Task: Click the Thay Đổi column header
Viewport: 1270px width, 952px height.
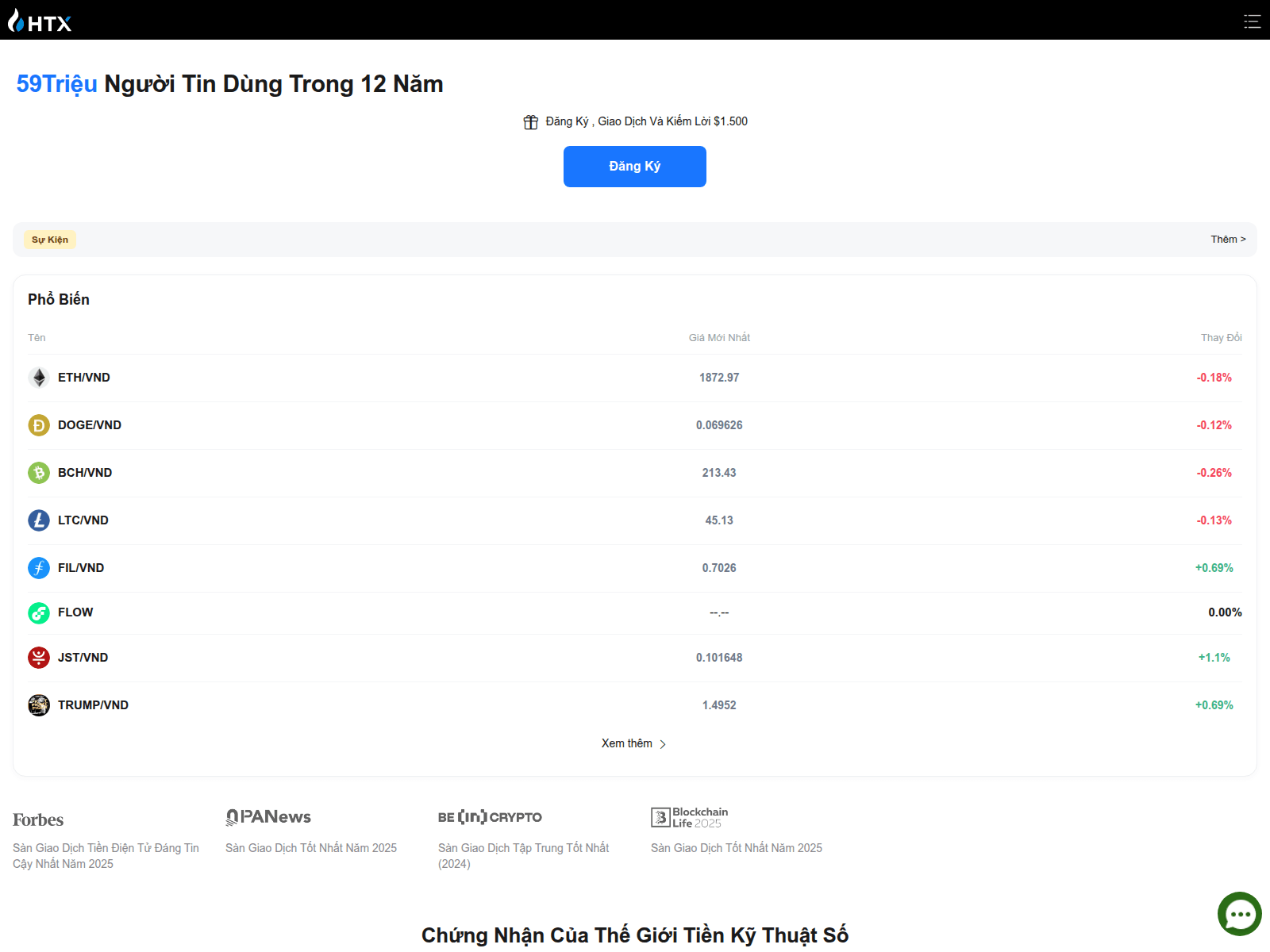Action: 1222,338
